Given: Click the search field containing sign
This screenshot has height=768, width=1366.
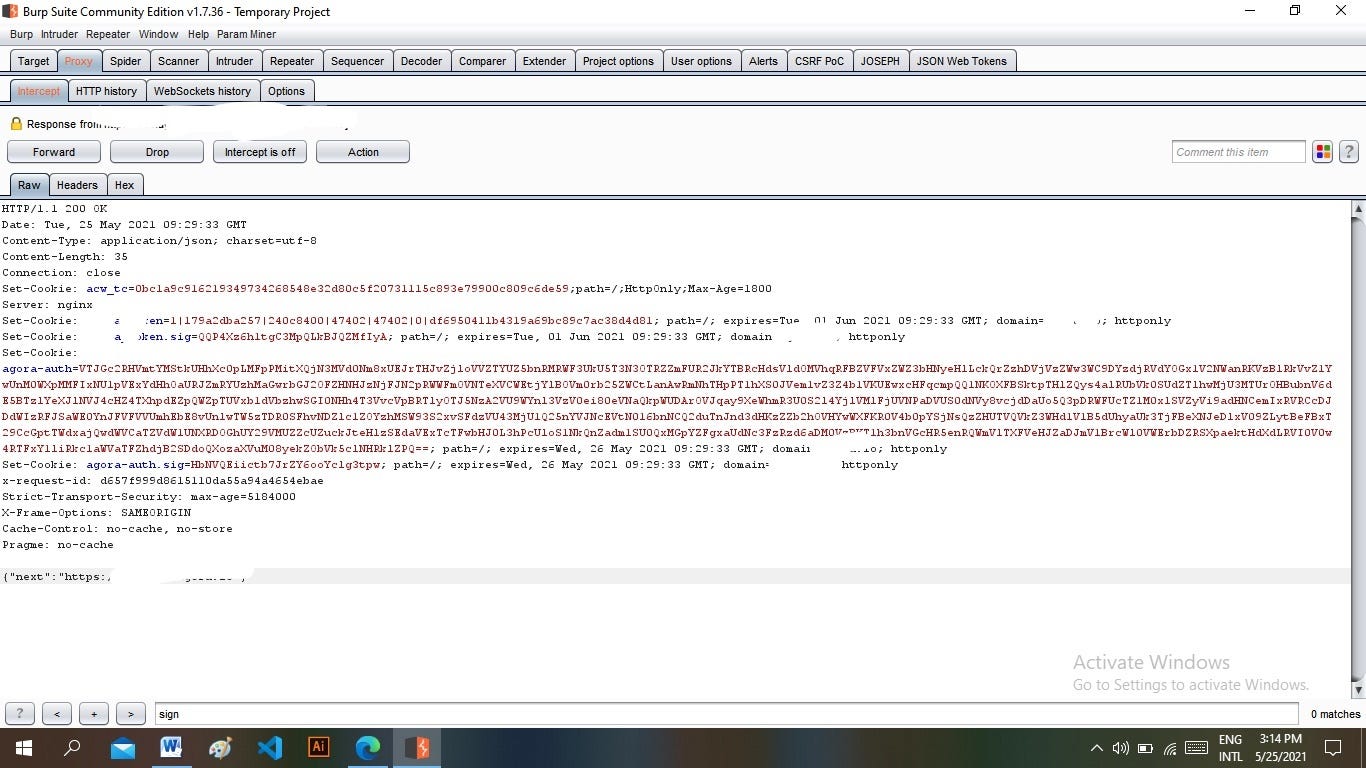Looking at the screenshot, I should [x=729, y=714].
